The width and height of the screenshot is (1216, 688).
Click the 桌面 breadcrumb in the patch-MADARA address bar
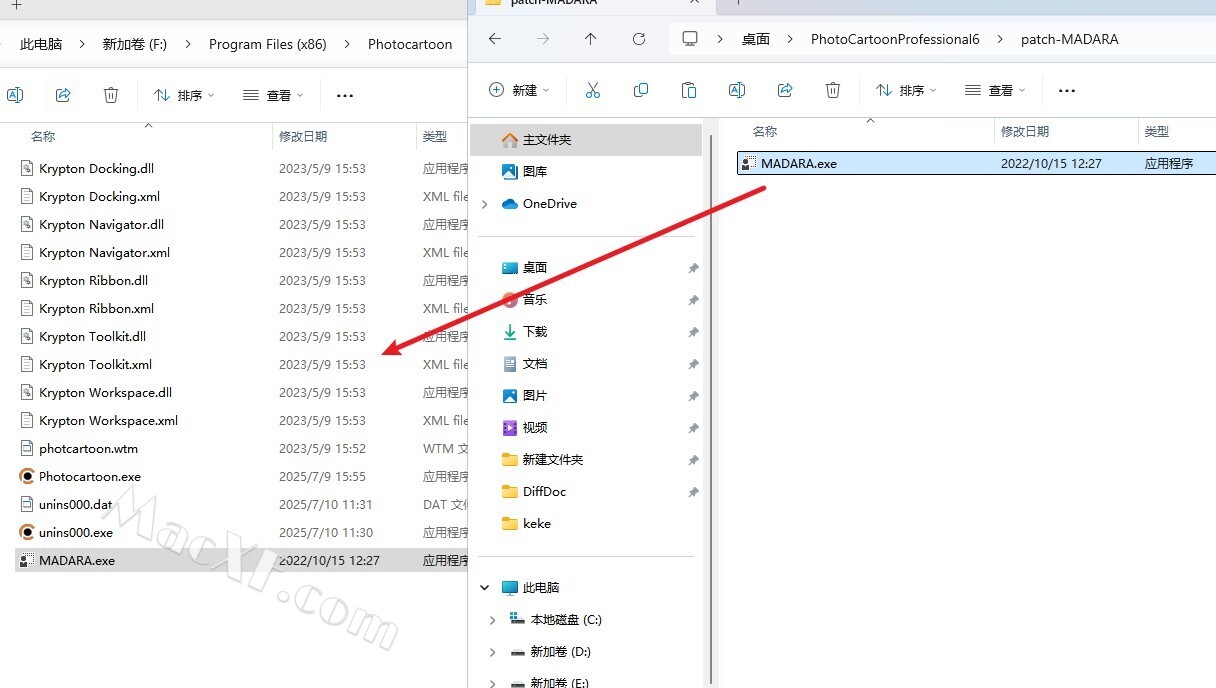756,39
